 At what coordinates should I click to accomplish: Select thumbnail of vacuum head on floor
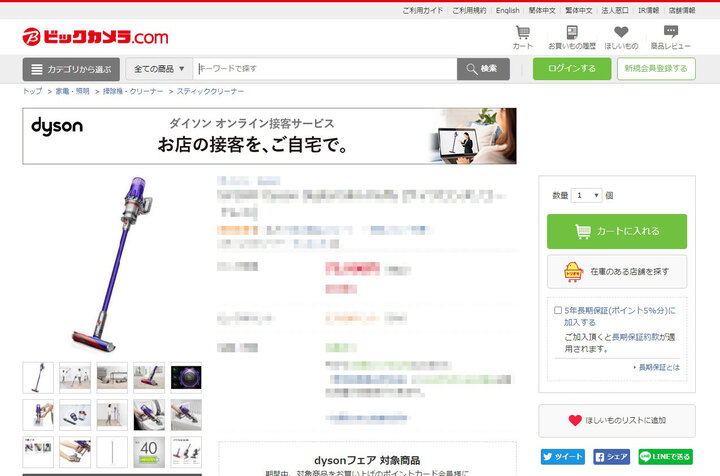click(x=149, y=377)
